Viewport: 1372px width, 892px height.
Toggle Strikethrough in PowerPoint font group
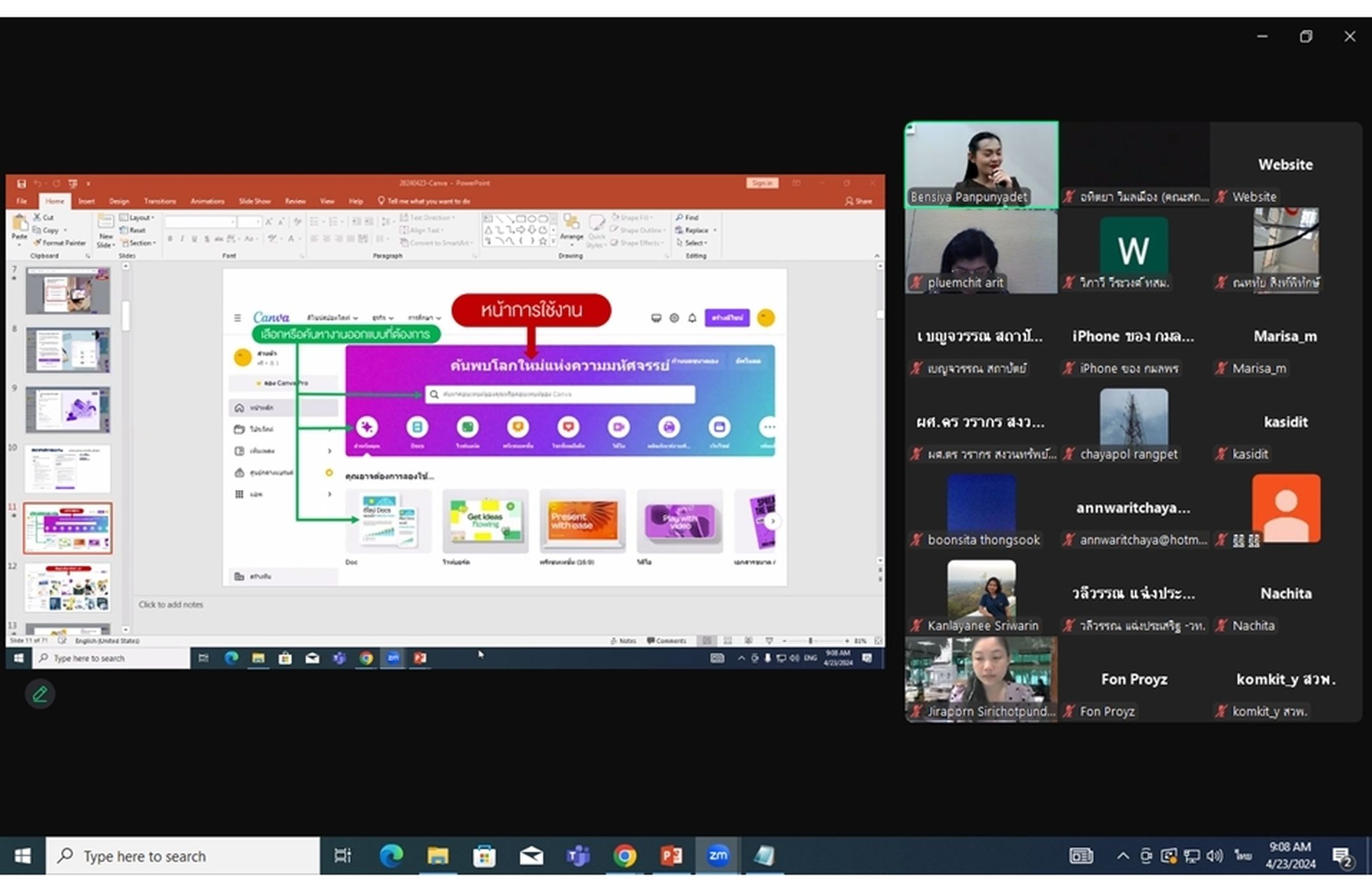pyautogui.click(x=219, y=238)
